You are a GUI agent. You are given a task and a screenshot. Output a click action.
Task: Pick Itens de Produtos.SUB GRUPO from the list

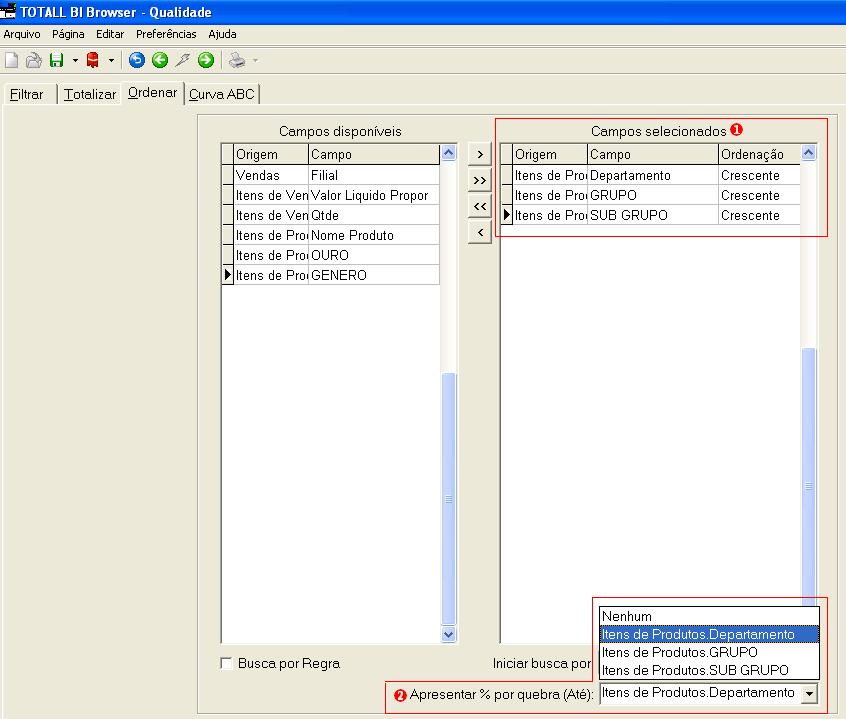[709, 670]
